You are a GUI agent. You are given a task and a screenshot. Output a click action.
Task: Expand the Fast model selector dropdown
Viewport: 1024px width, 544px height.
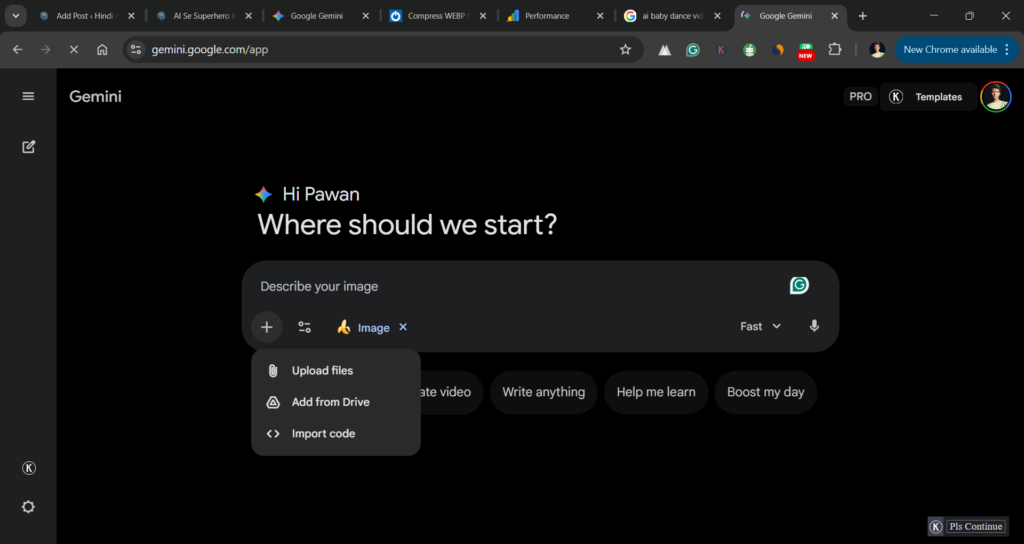click(x=760, y=326)
